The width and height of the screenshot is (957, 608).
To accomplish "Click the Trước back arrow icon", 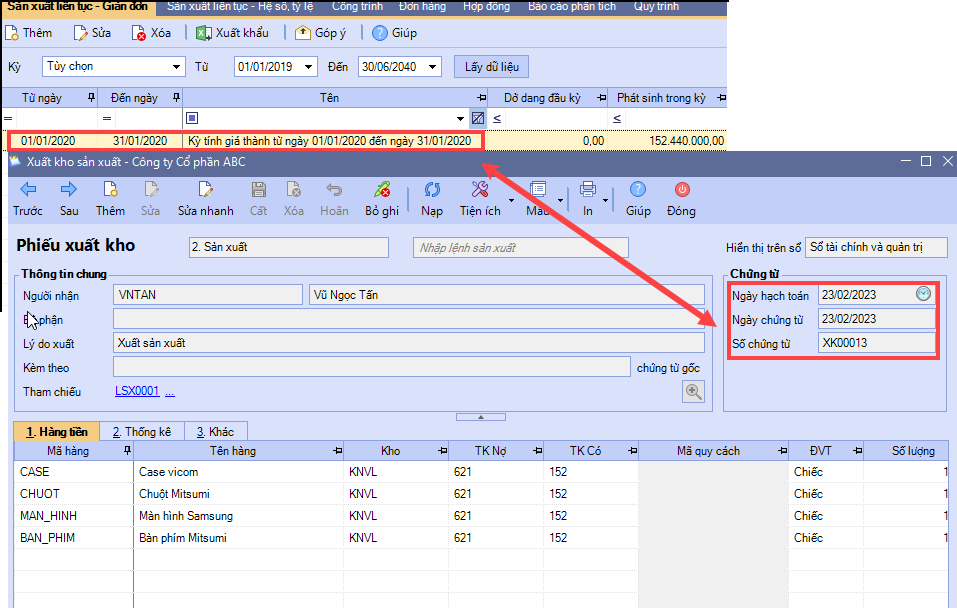I will [x=28, y=189].
